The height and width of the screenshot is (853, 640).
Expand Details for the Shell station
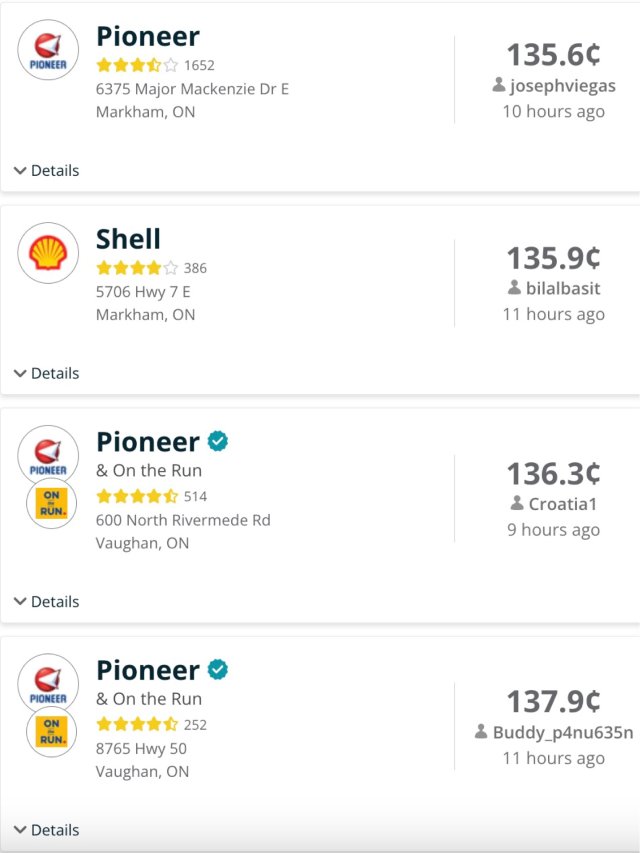coord(46,374)
